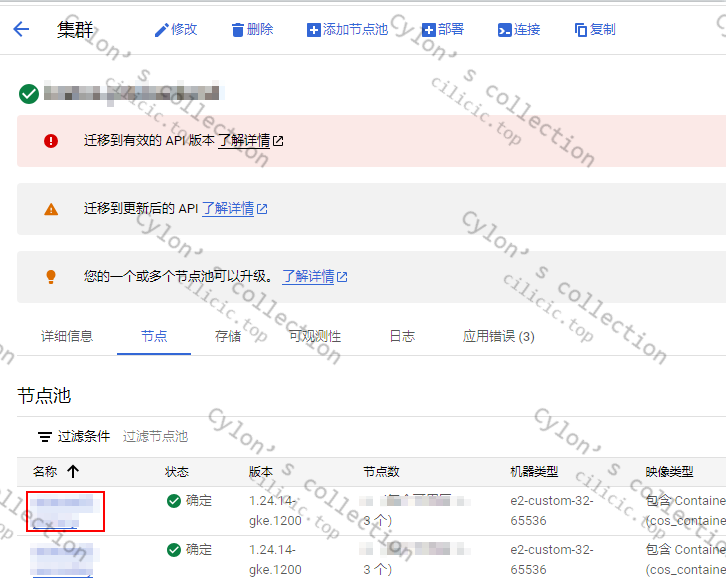Switch to the 可观测性 tab
Viewport: 726px width, 583px height.
pyautogui.click(x=315, y=336)
